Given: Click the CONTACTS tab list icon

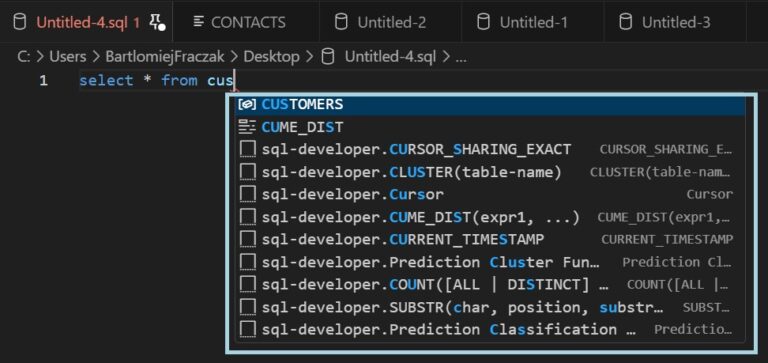Looking at the screenshot, I should coord(199,22).
